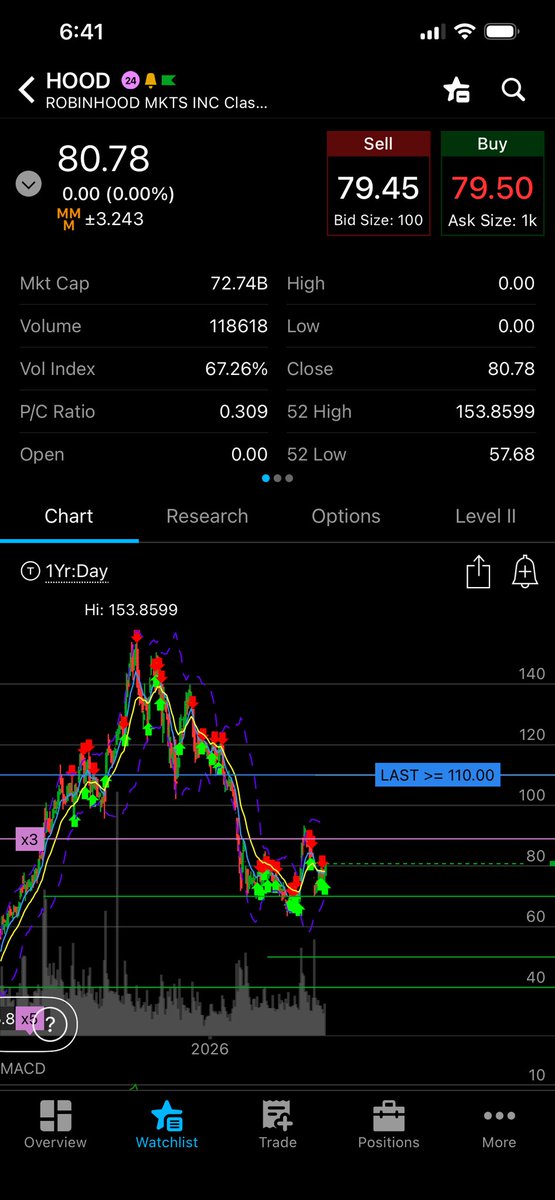Open the search magnifier icon

point(513,90)
